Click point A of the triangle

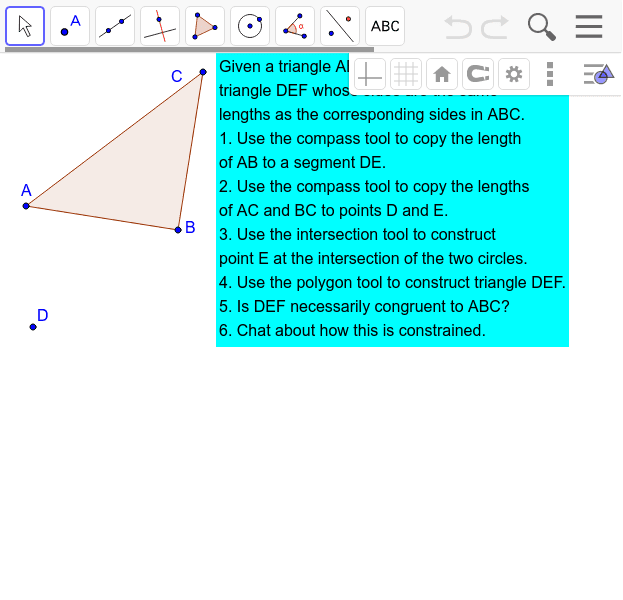tap(26, 206)
